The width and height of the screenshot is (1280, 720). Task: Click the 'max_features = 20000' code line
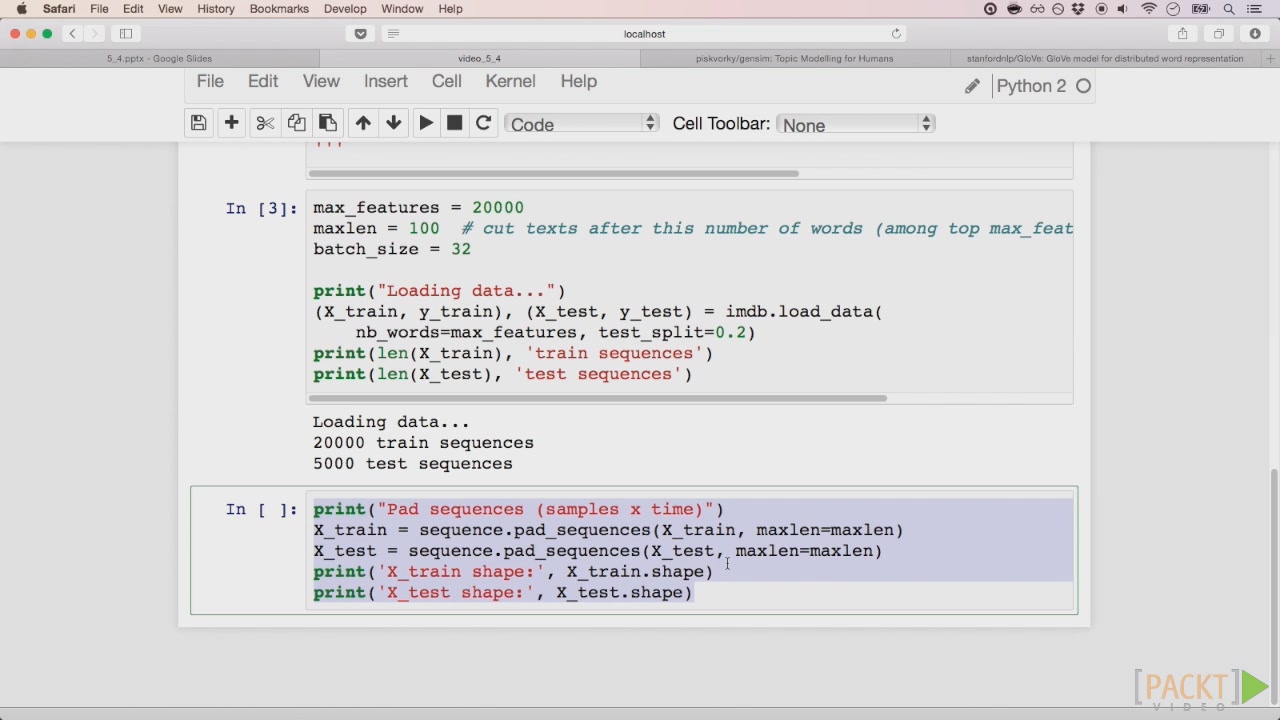(418, 207)
